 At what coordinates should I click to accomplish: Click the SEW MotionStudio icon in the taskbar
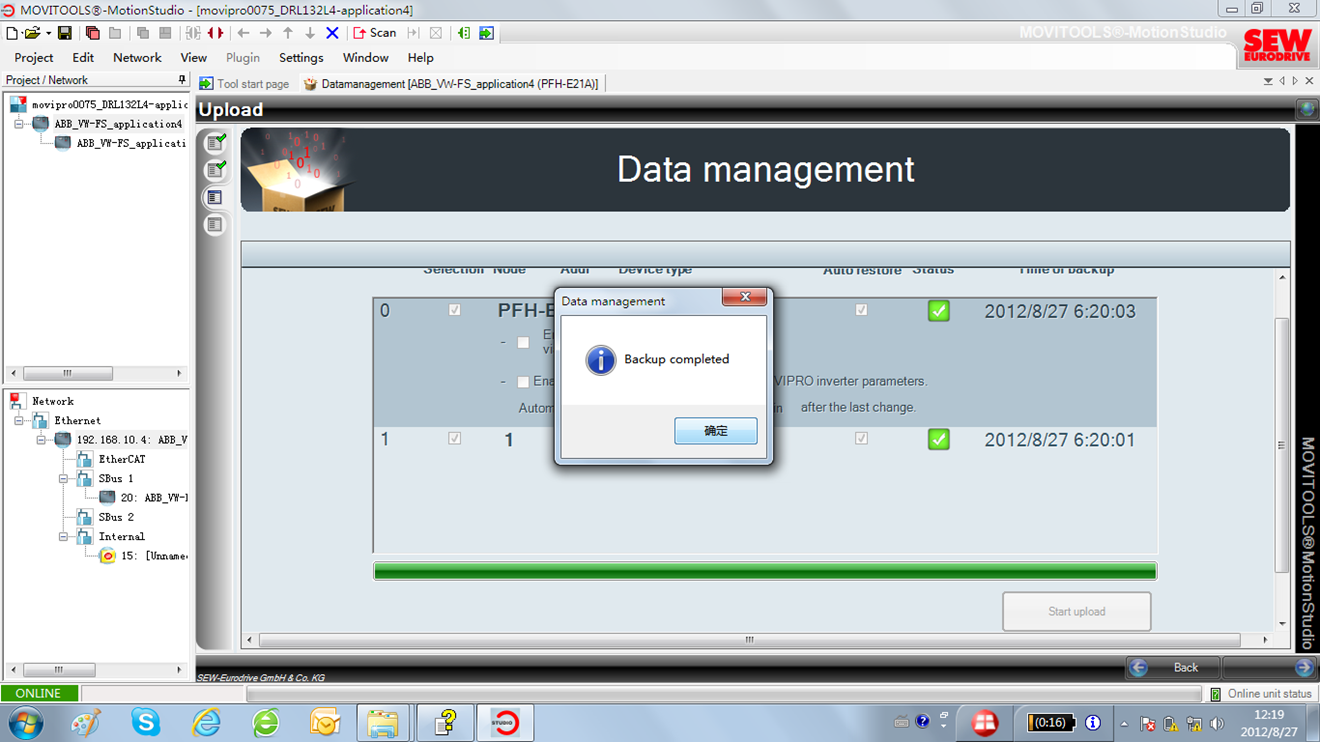(x=505, y=722)
